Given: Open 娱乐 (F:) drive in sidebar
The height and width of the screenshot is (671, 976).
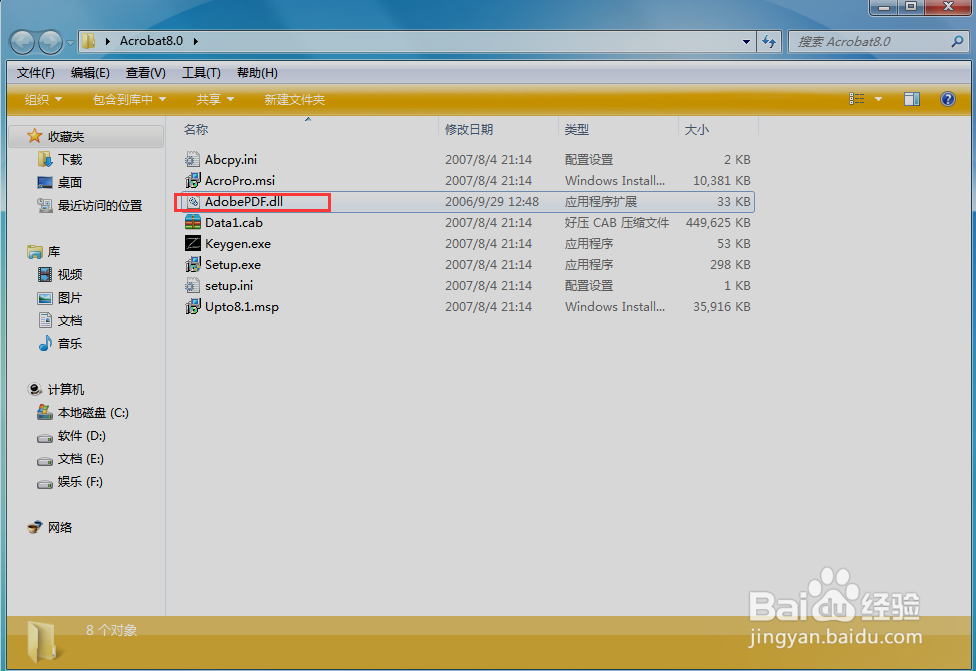Looking at the screenshot, I should tap(80, 482).
